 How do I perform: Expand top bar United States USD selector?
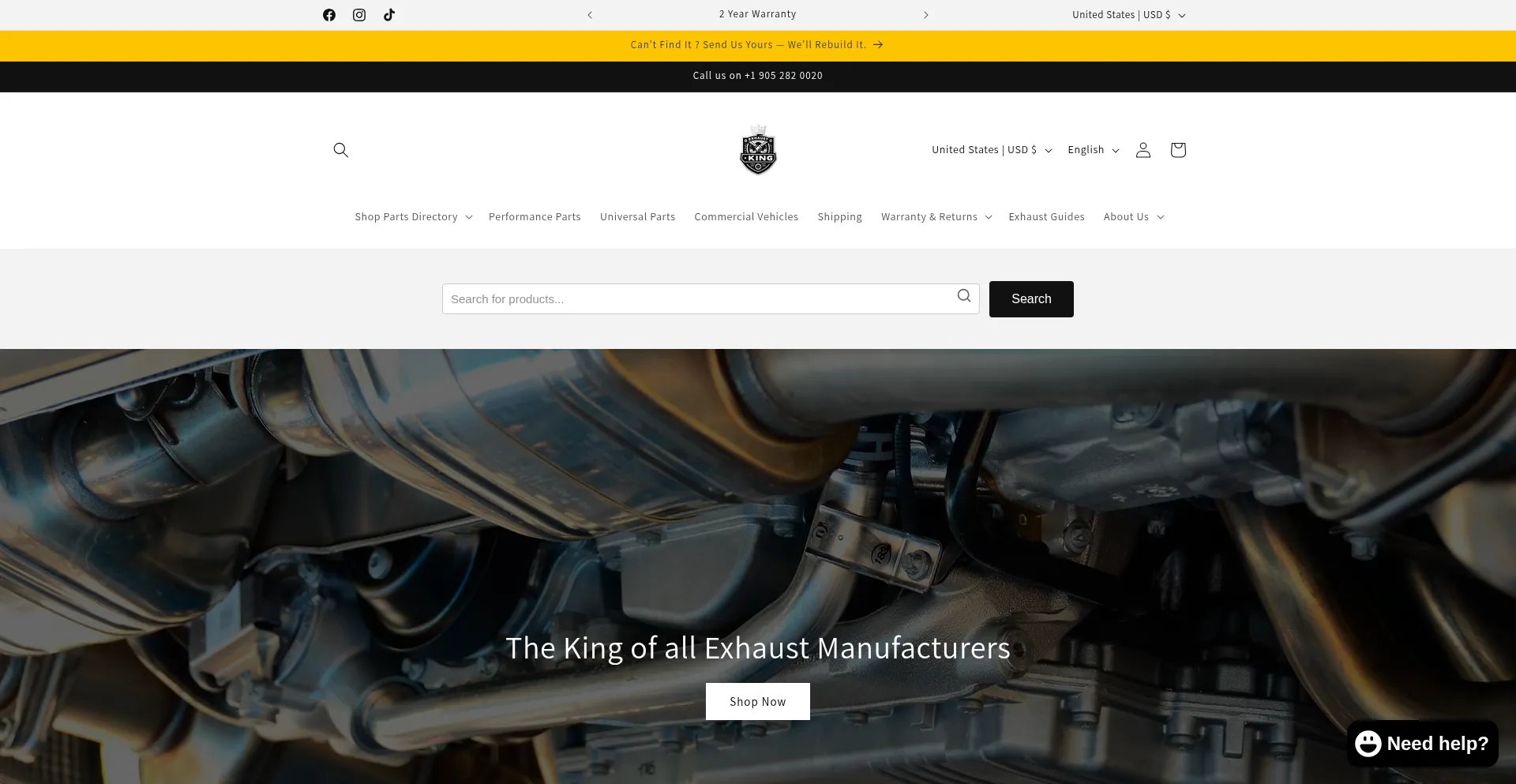click(1129, 15)
